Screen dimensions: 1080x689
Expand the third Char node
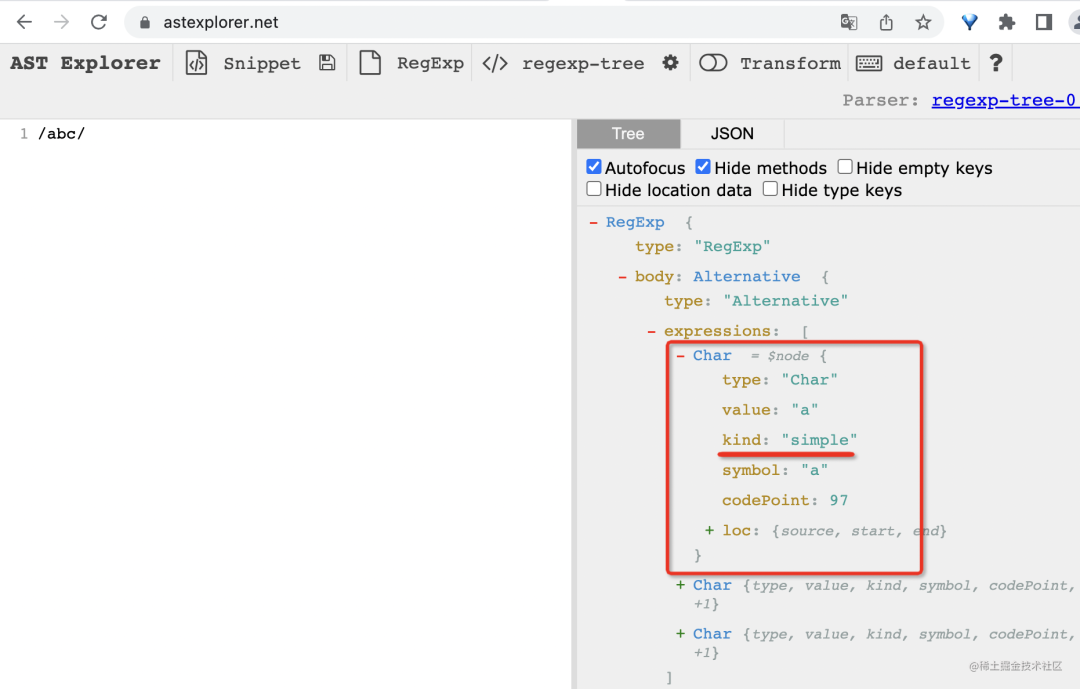click(681, 634)
